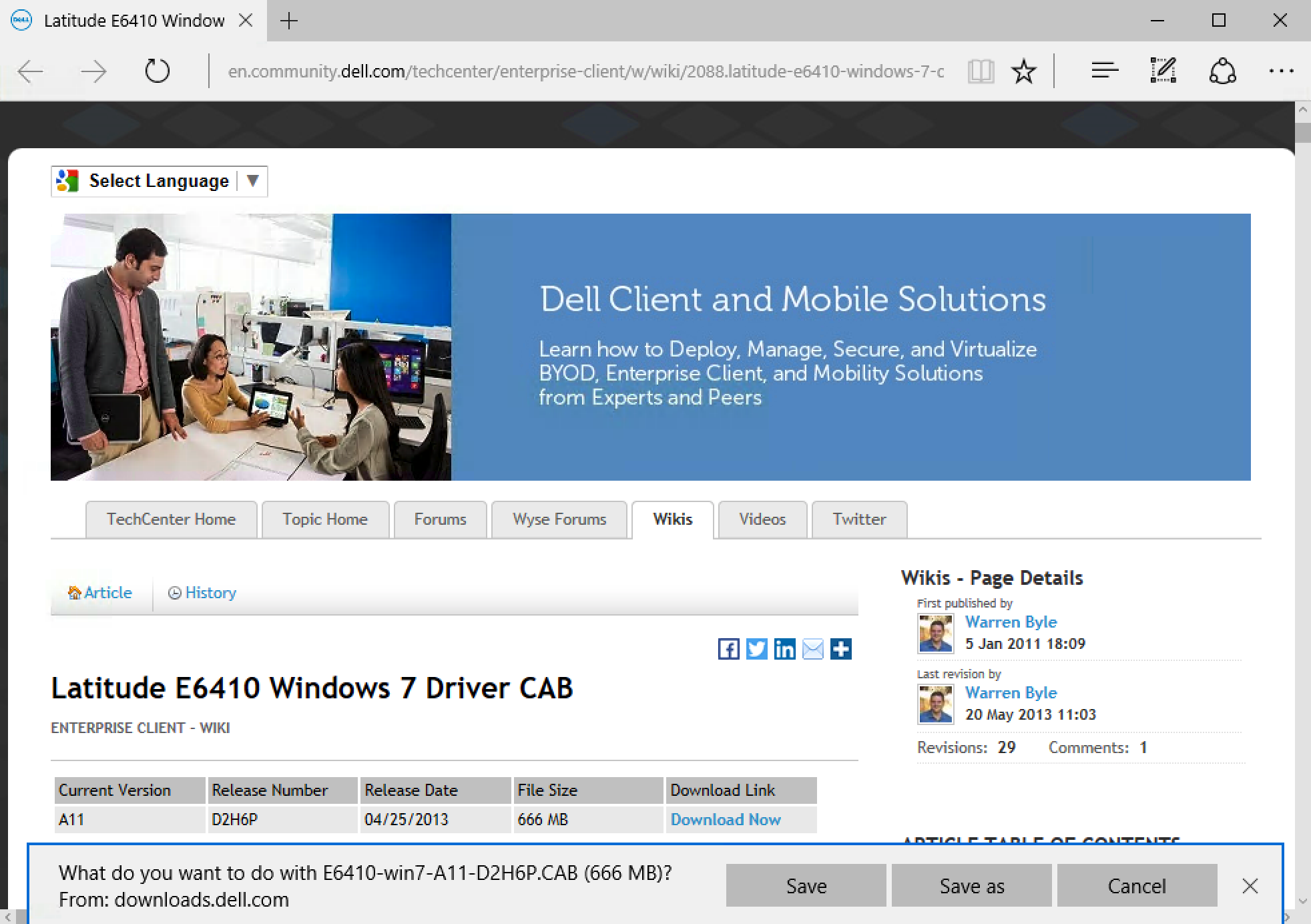Viewport: 1311px width, 924px height.
Task: Open the More actions ellipsis menu
Action: pos(1281,71)
